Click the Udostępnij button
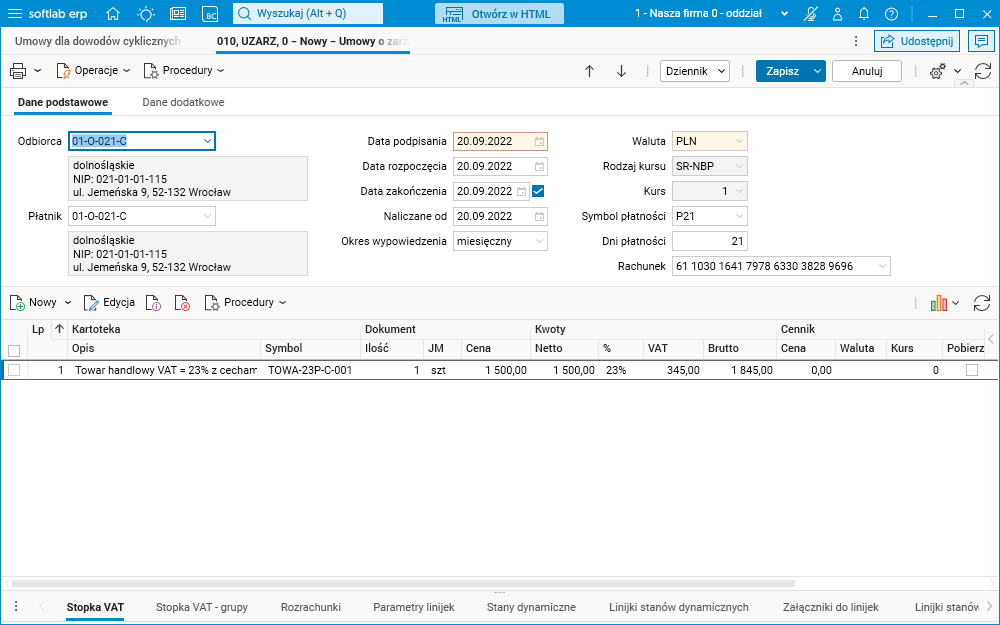The image size is (1000, 625). coord(916,41)
